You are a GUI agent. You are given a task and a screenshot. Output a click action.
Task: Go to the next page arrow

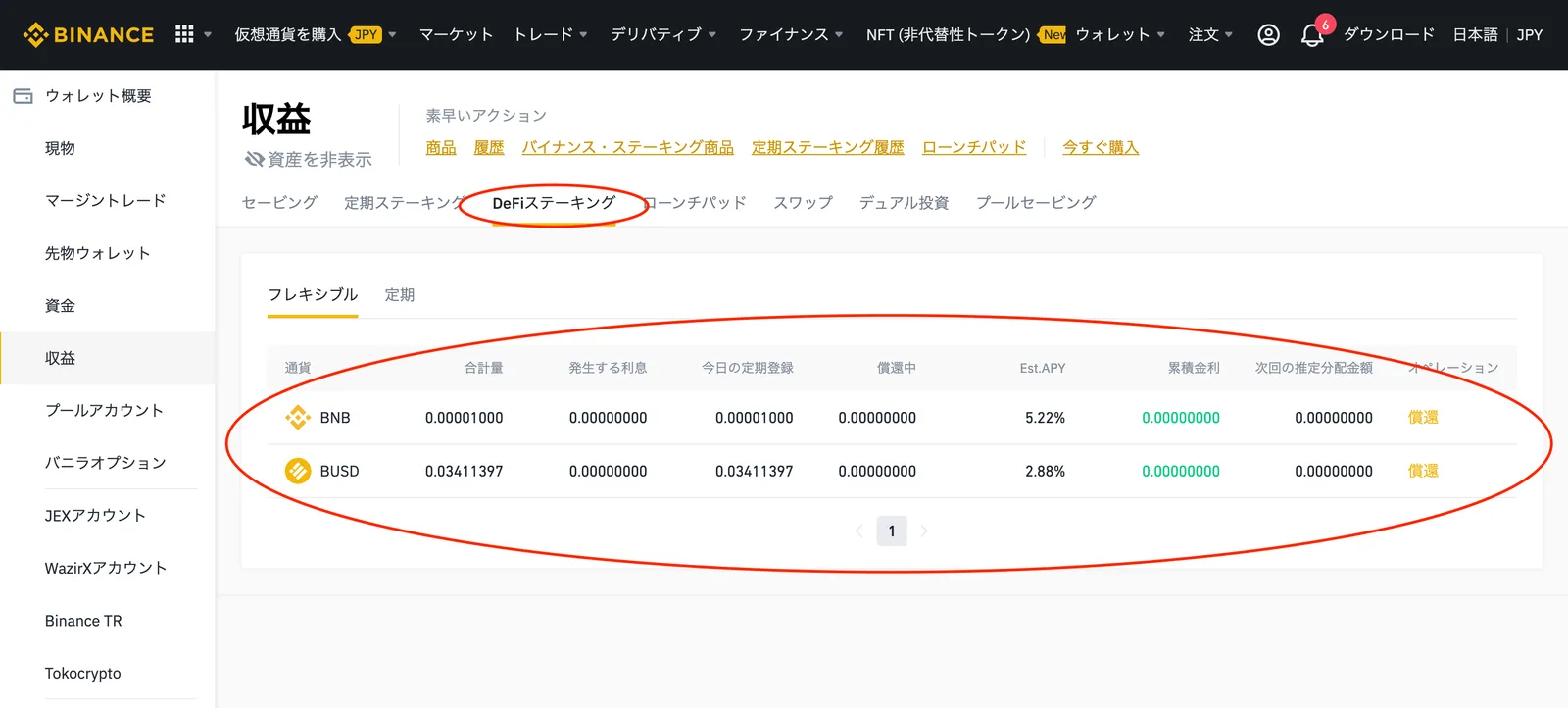coord(924,531)
